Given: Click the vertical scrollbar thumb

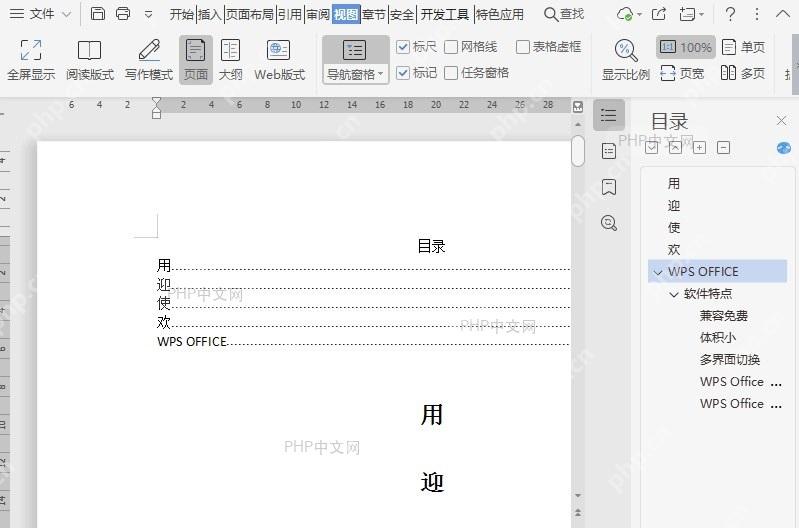Looking at the screenshot, I should [578, 151].
